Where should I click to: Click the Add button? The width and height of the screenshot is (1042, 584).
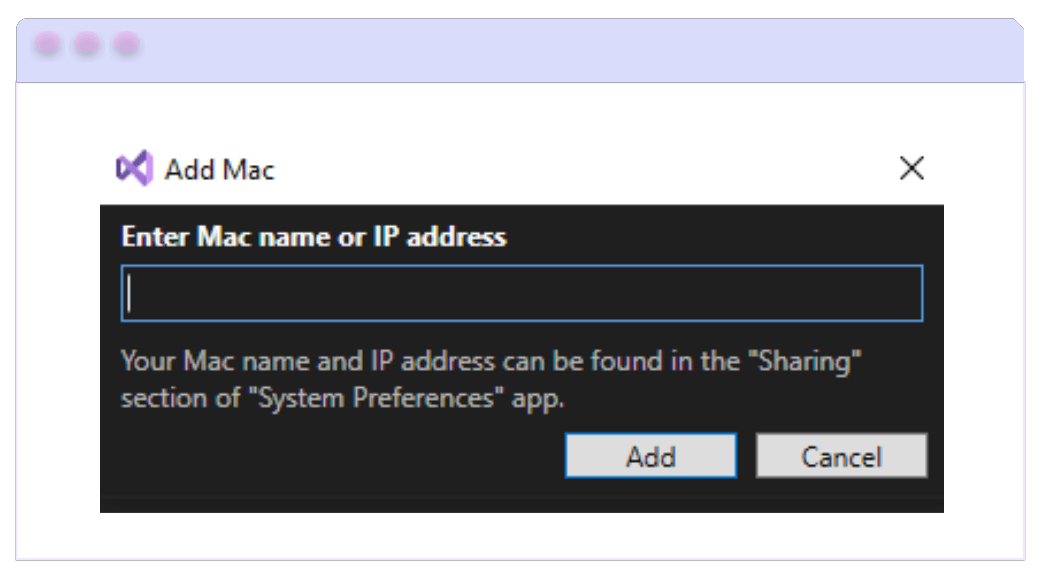tap(651, 456)
